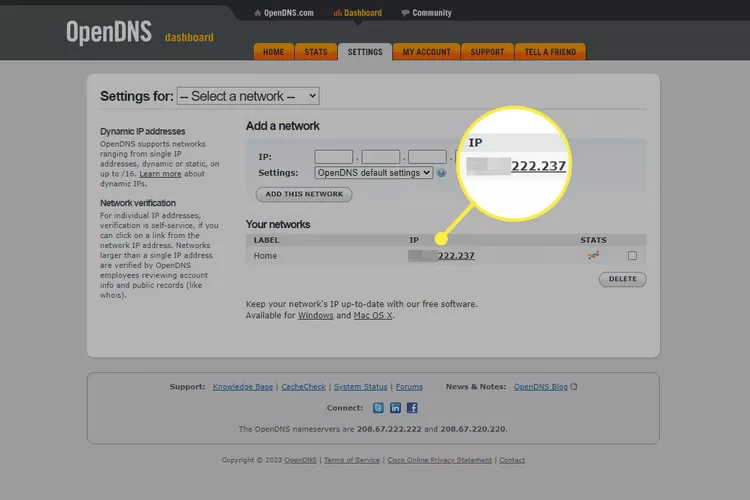Go to the HOME tab
The image size is (750, 500).
point(274,52)
